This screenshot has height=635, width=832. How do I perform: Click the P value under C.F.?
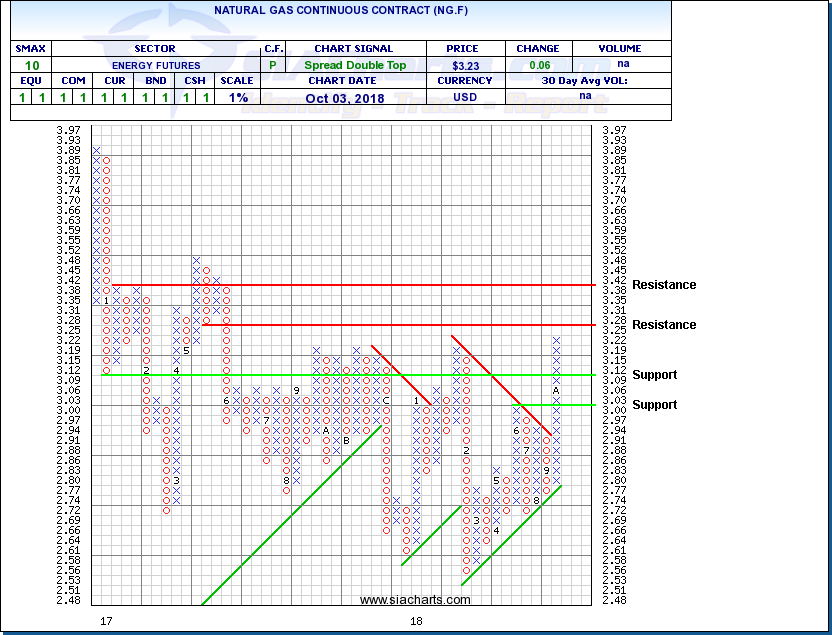coord(273,65)
